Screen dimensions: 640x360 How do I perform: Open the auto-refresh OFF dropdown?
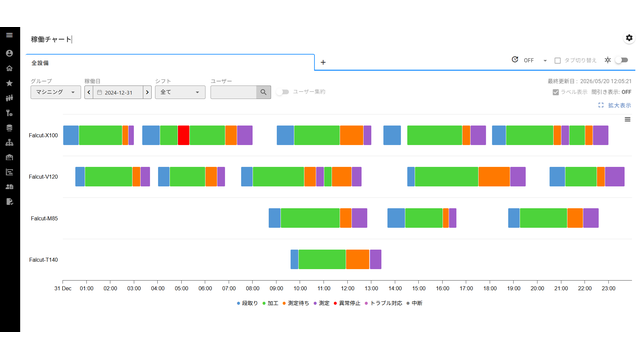(x=535, y=60)
